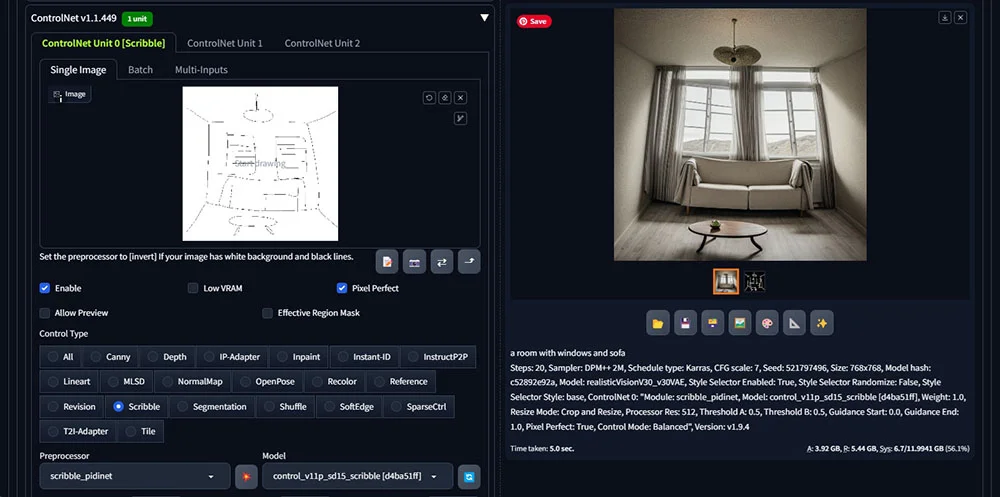Refresh the ControlNet model list
Viewport: 1000px width, 497px height.
[x=468, y=477]
